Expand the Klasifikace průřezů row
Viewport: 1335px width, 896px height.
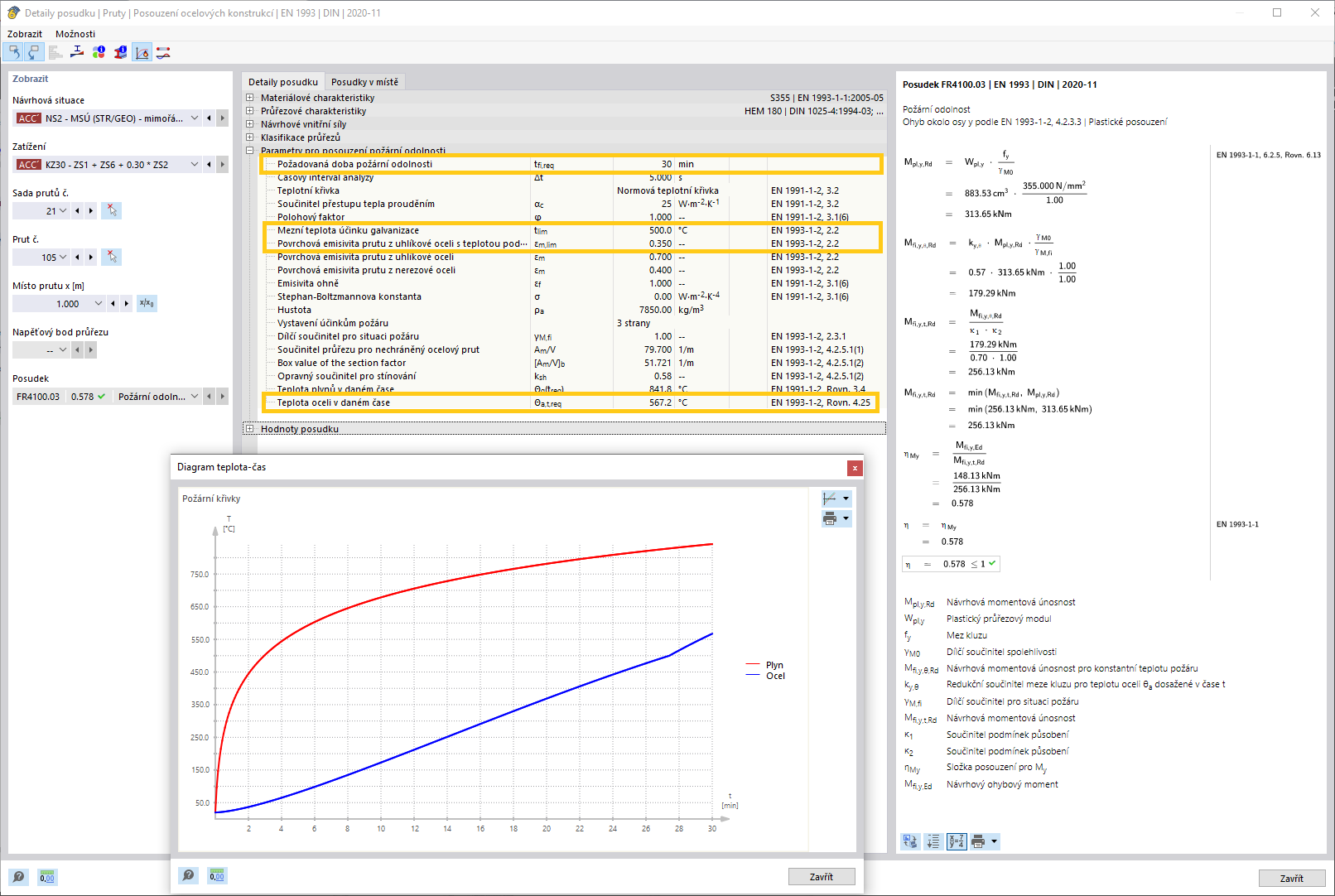point(249,137)
